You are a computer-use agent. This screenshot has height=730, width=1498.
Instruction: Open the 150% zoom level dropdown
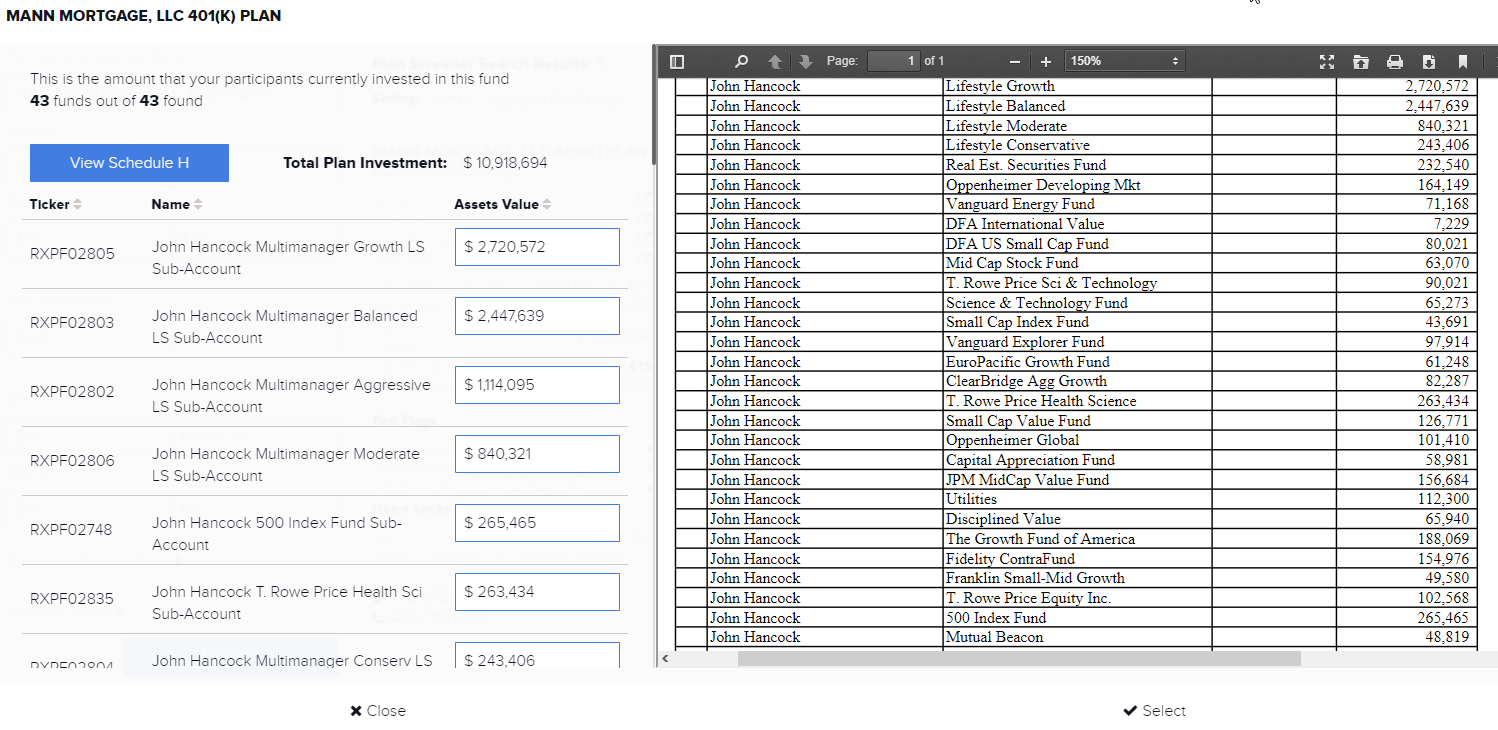click(1125, 61)
